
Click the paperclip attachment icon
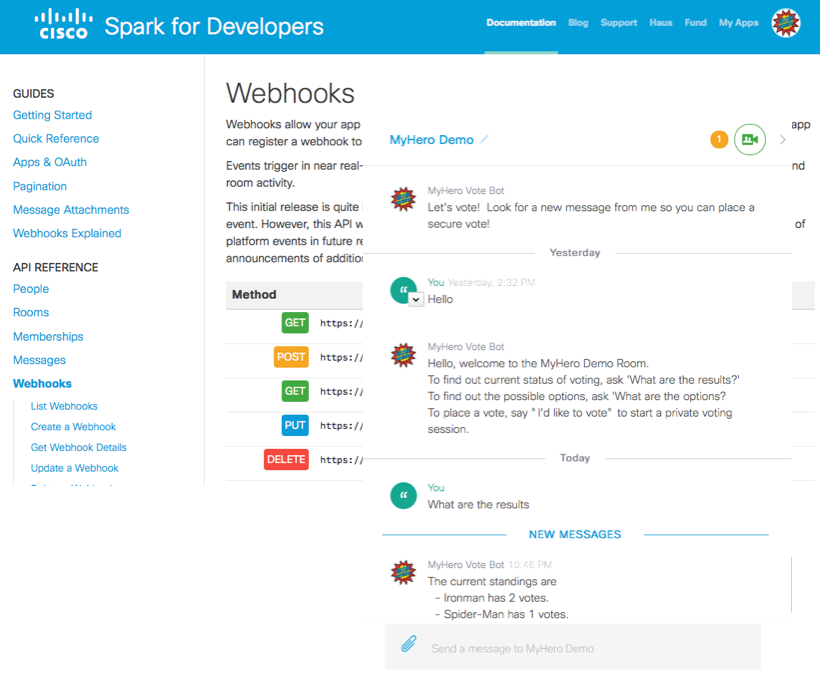pyautogui.click(x=409, y=644)
